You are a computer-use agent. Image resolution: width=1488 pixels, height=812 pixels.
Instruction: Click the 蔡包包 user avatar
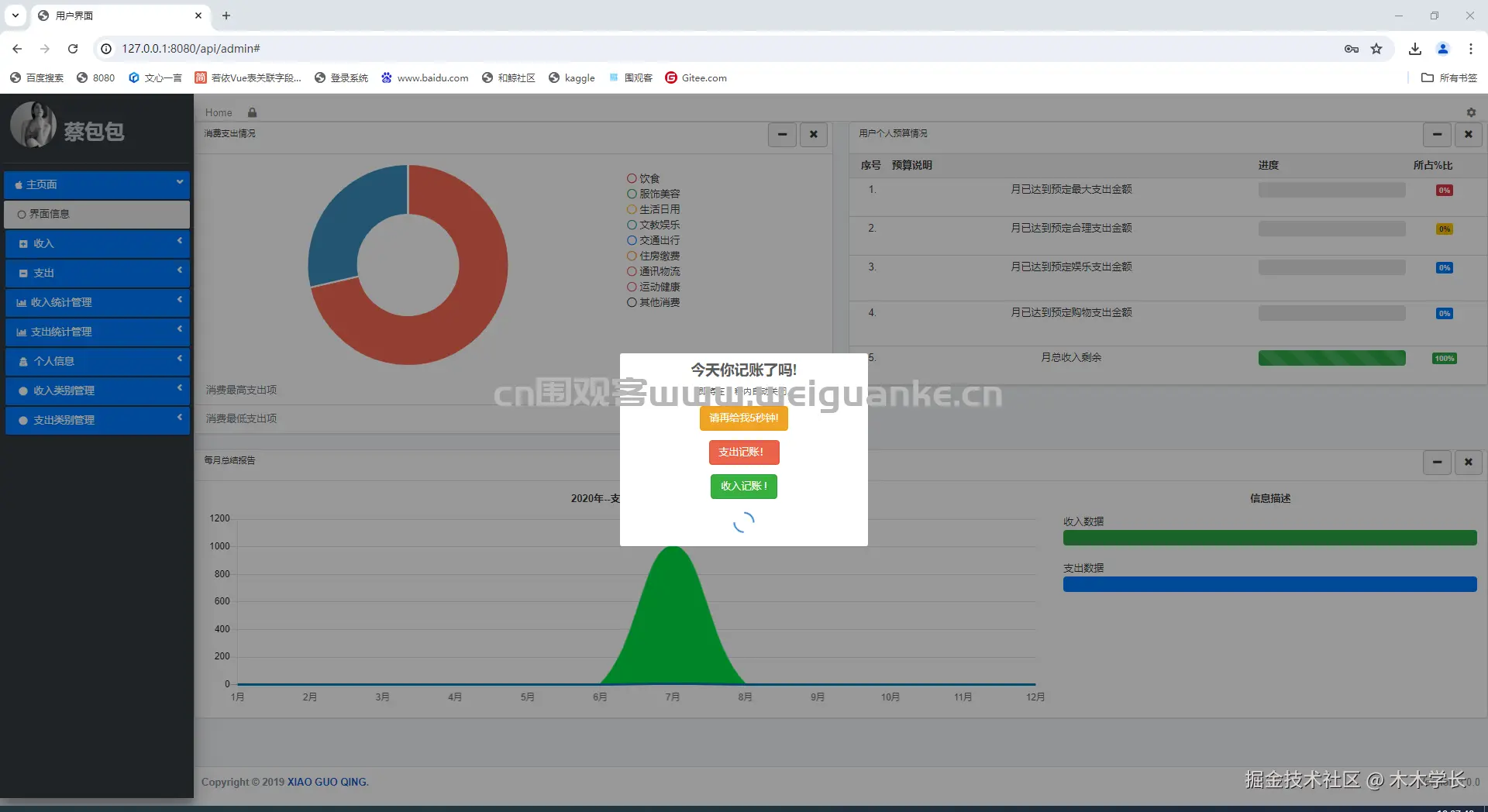pyautogui.click(x=33, y=125)
